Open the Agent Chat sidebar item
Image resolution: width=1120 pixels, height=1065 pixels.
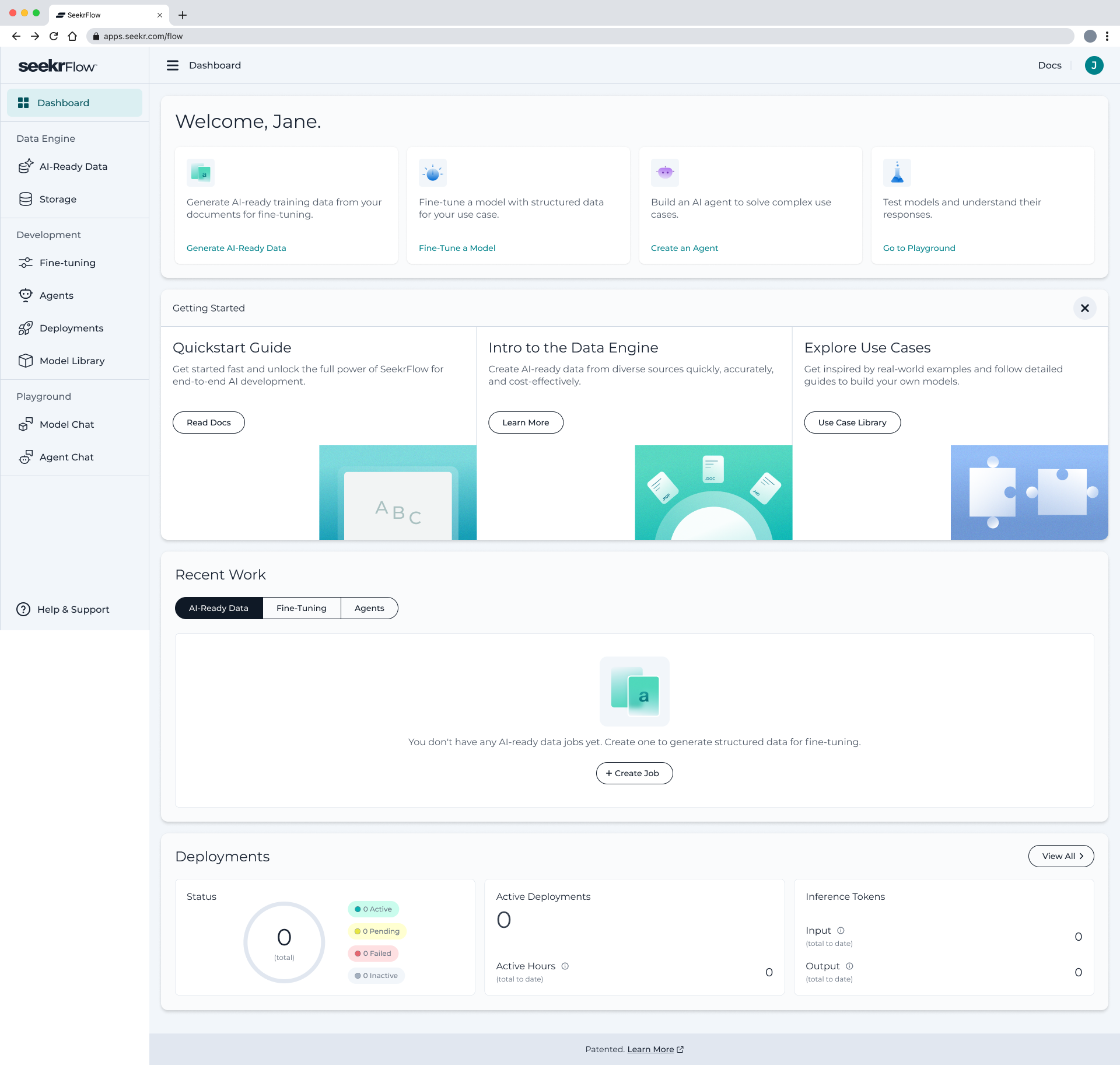[75, 457]
